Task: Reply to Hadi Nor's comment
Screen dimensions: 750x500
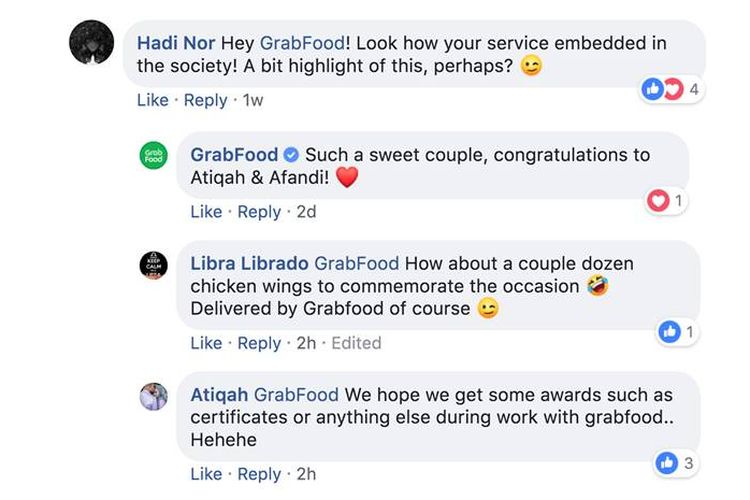Action: point(205,100)
